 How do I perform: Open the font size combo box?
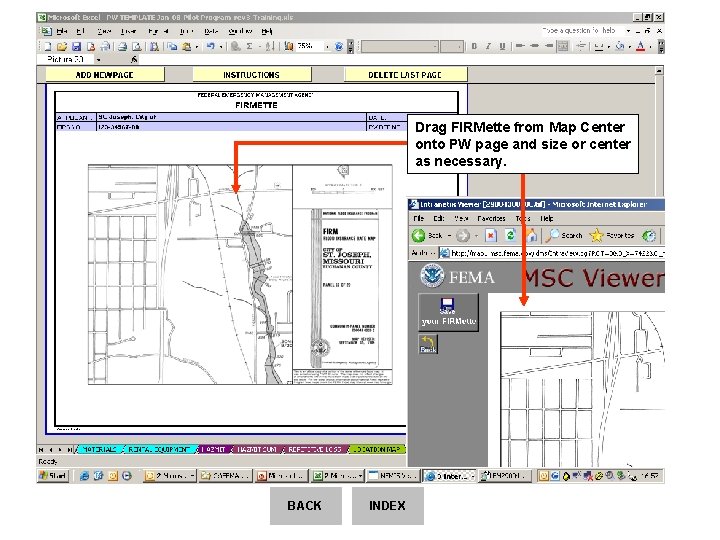[451, 46]
